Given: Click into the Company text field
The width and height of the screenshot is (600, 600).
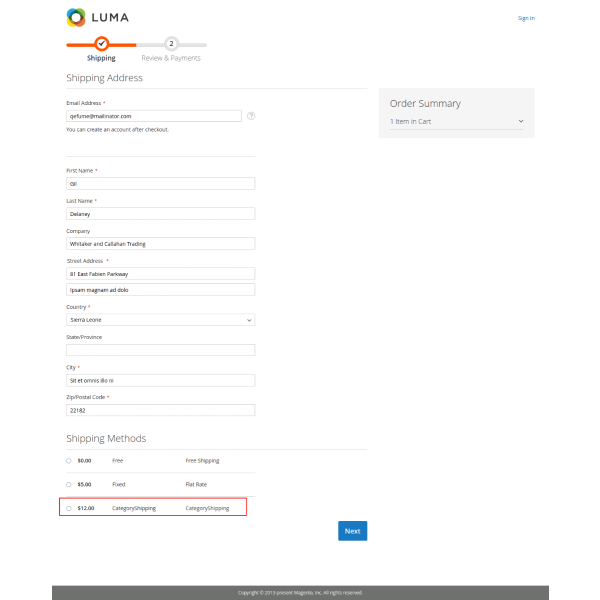Looking at the screenshot, I should [160, 243].
